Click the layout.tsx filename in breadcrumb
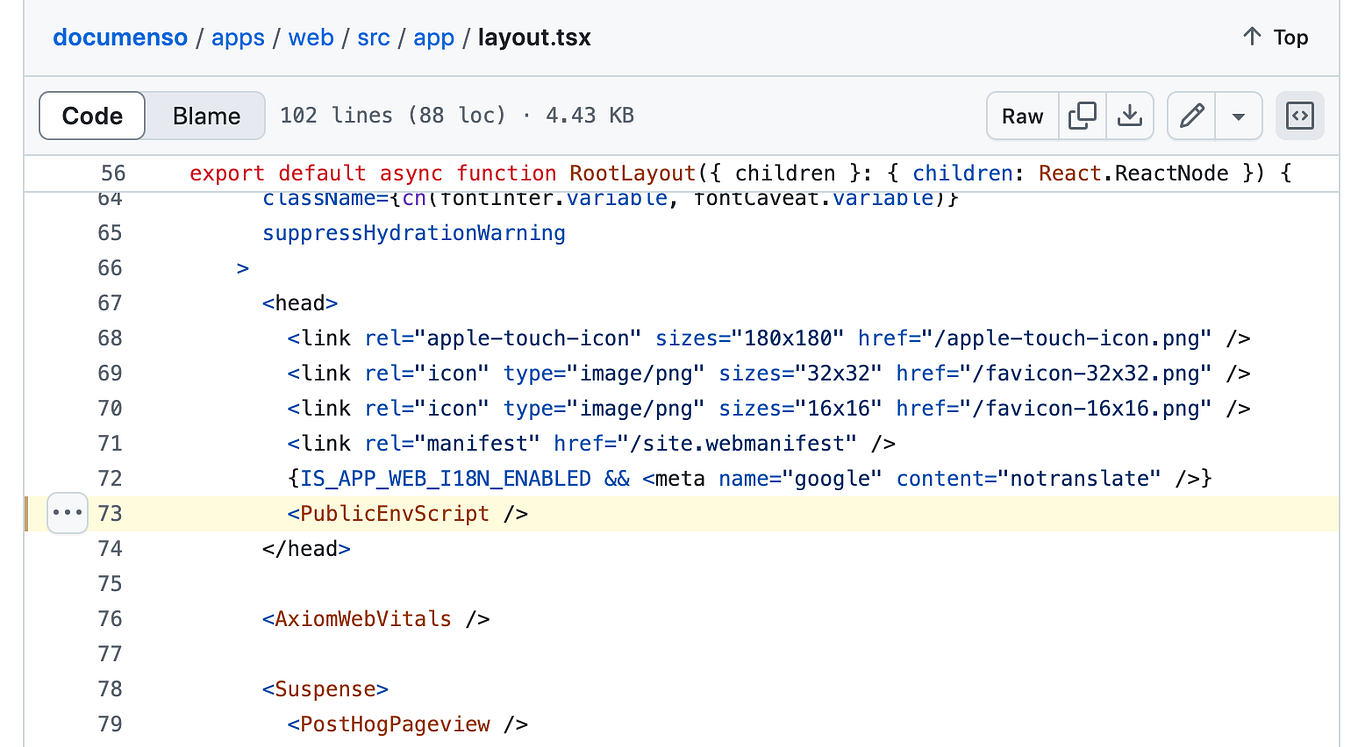This screenshot has width=1358, height=747. coord(533,37)
